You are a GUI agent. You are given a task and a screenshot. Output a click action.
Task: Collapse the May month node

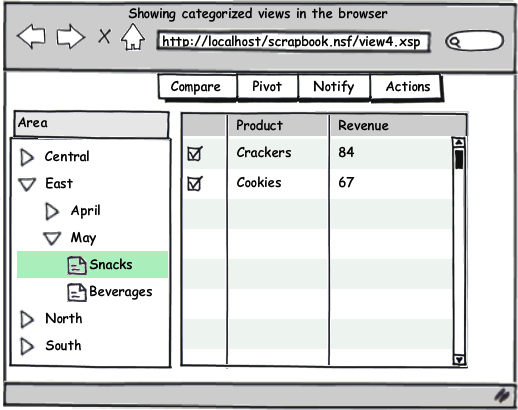coord(52,238)
